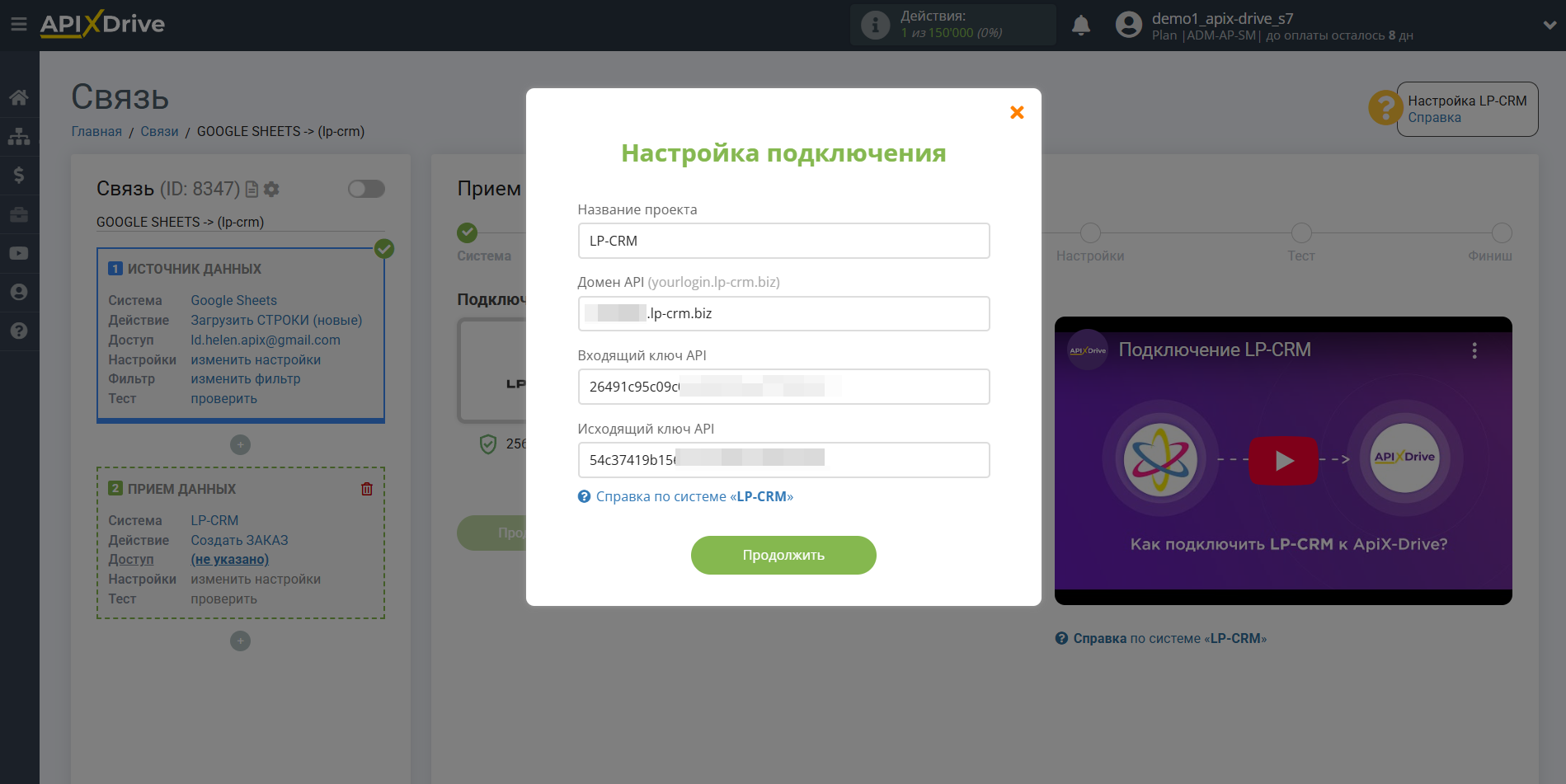Open the notifications bell

pyautogui.click(x=1081, y=26)
